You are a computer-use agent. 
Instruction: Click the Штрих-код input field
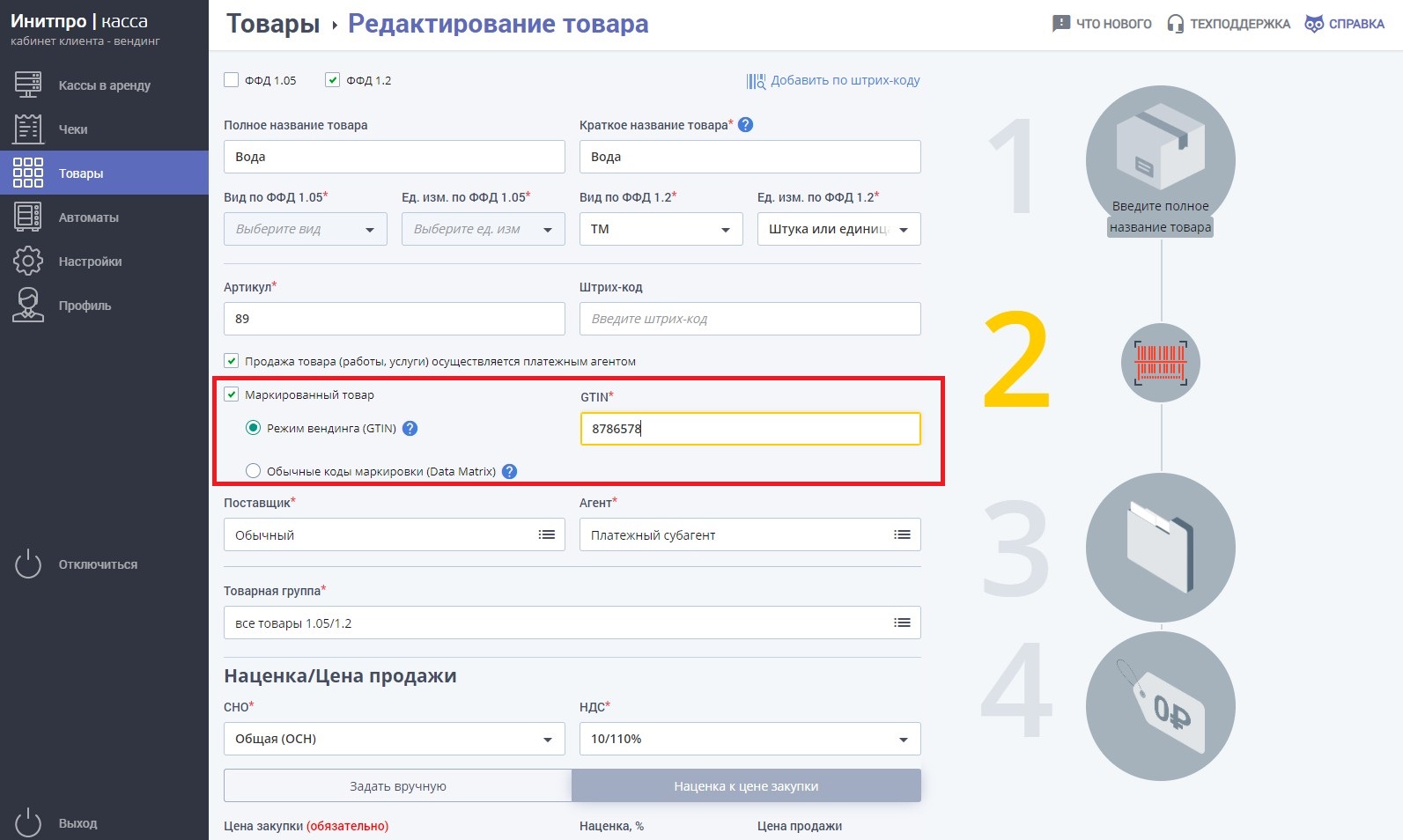(750, 319)
